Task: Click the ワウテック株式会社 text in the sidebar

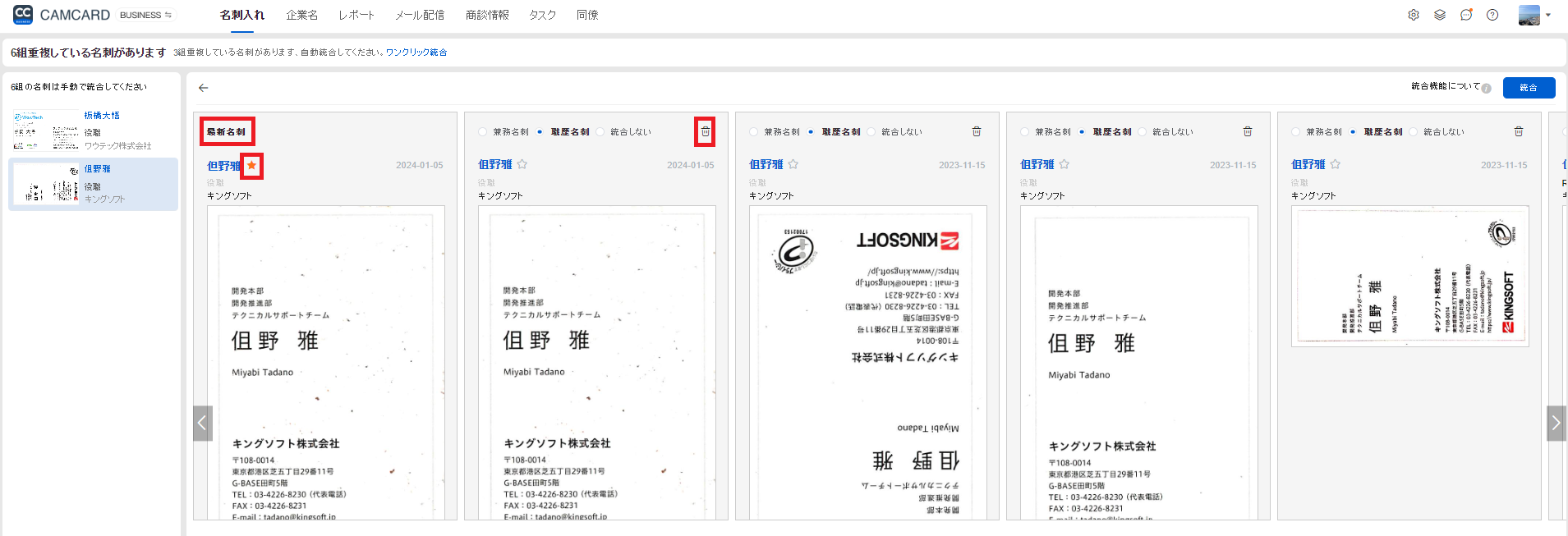Action: [x=118, y=146]
